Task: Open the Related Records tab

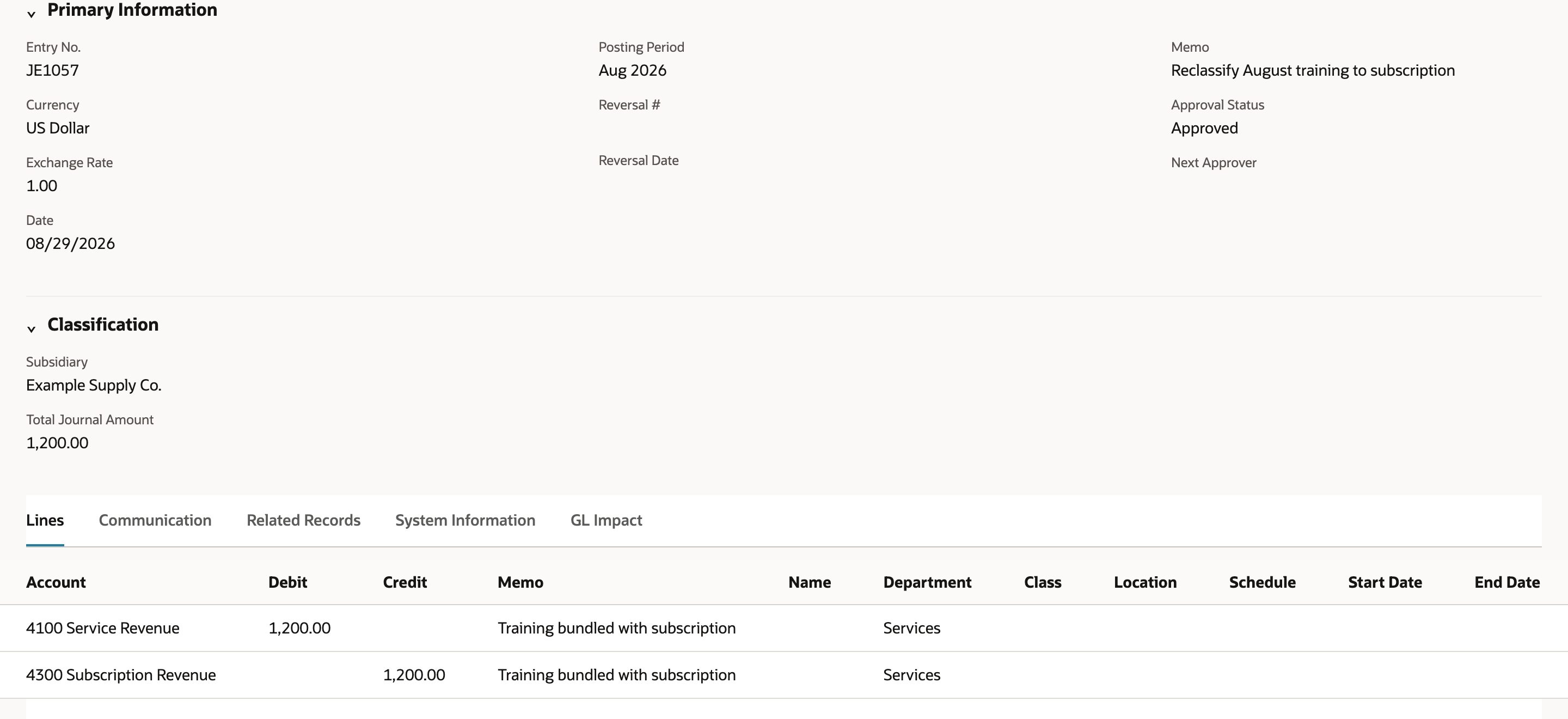Action: click(x=304, y=520)
